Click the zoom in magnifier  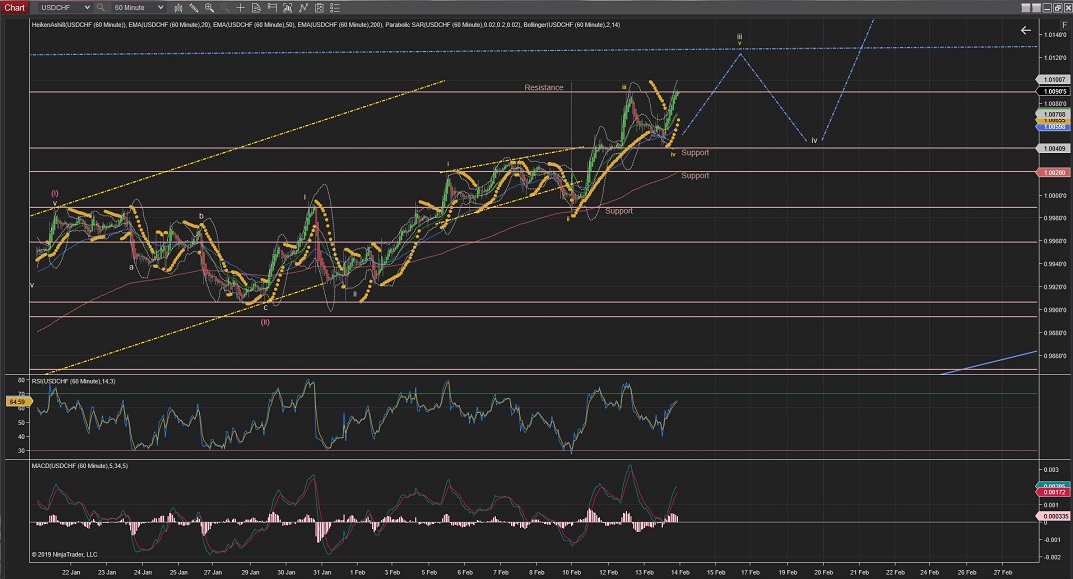209,8
